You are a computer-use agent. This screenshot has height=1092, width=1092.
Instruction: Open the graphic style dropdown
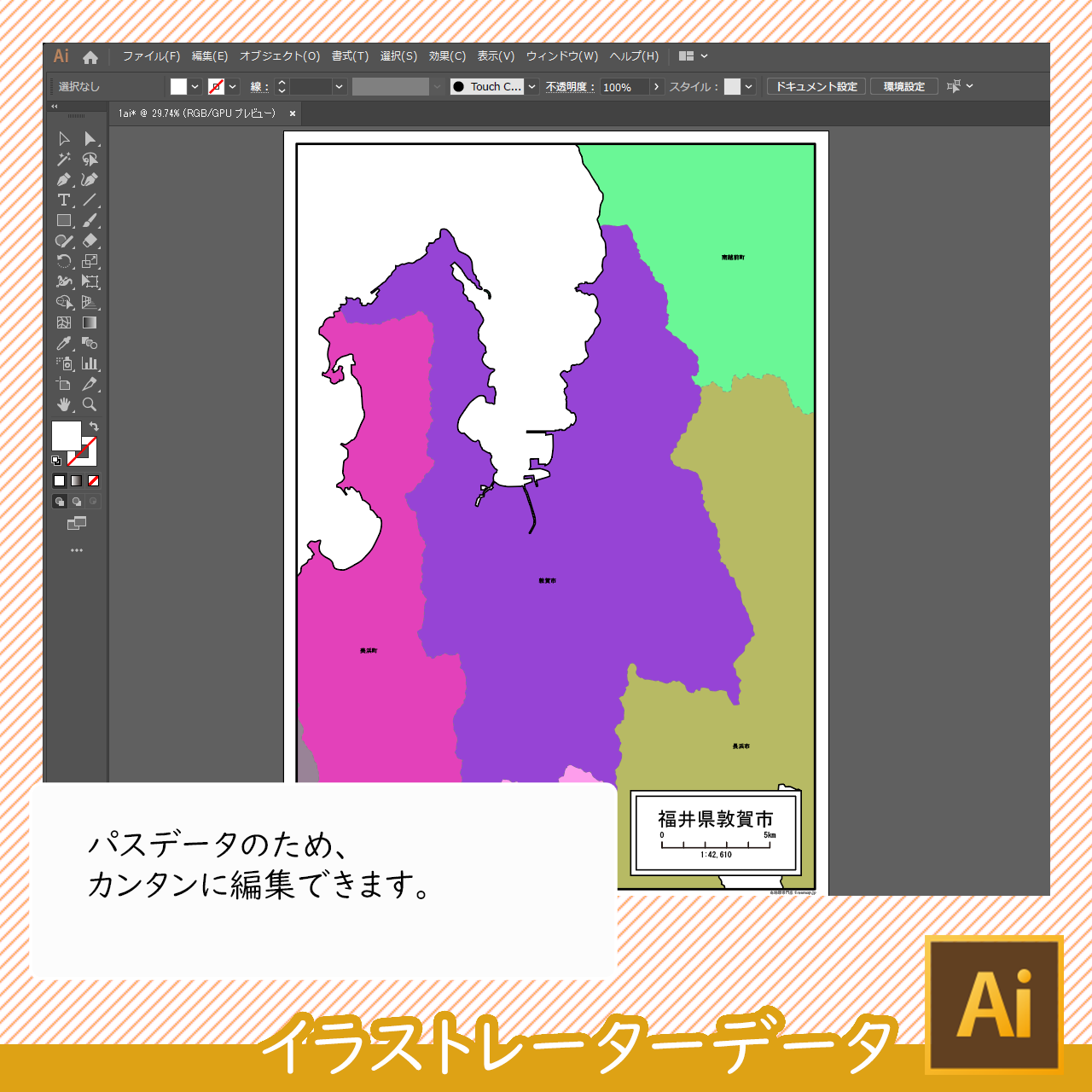pos(748,86)
